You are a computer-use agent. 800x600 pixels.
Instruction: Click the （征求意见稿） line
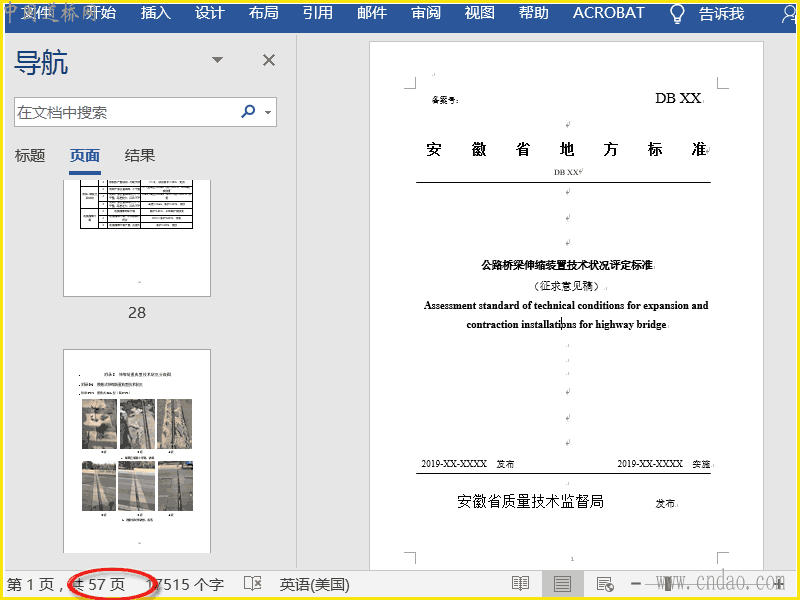[x=566, y=286]
